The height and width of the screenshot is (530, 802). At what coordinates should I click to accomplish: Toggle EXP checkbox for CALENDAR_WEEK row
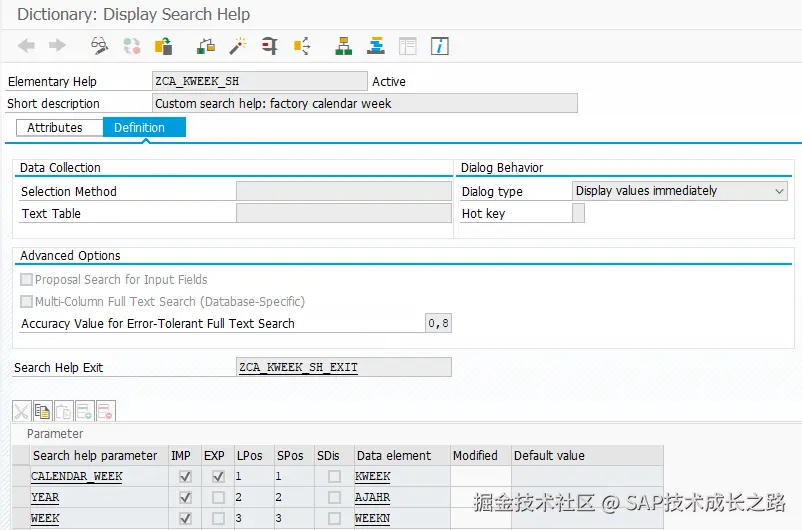point(218,476)
